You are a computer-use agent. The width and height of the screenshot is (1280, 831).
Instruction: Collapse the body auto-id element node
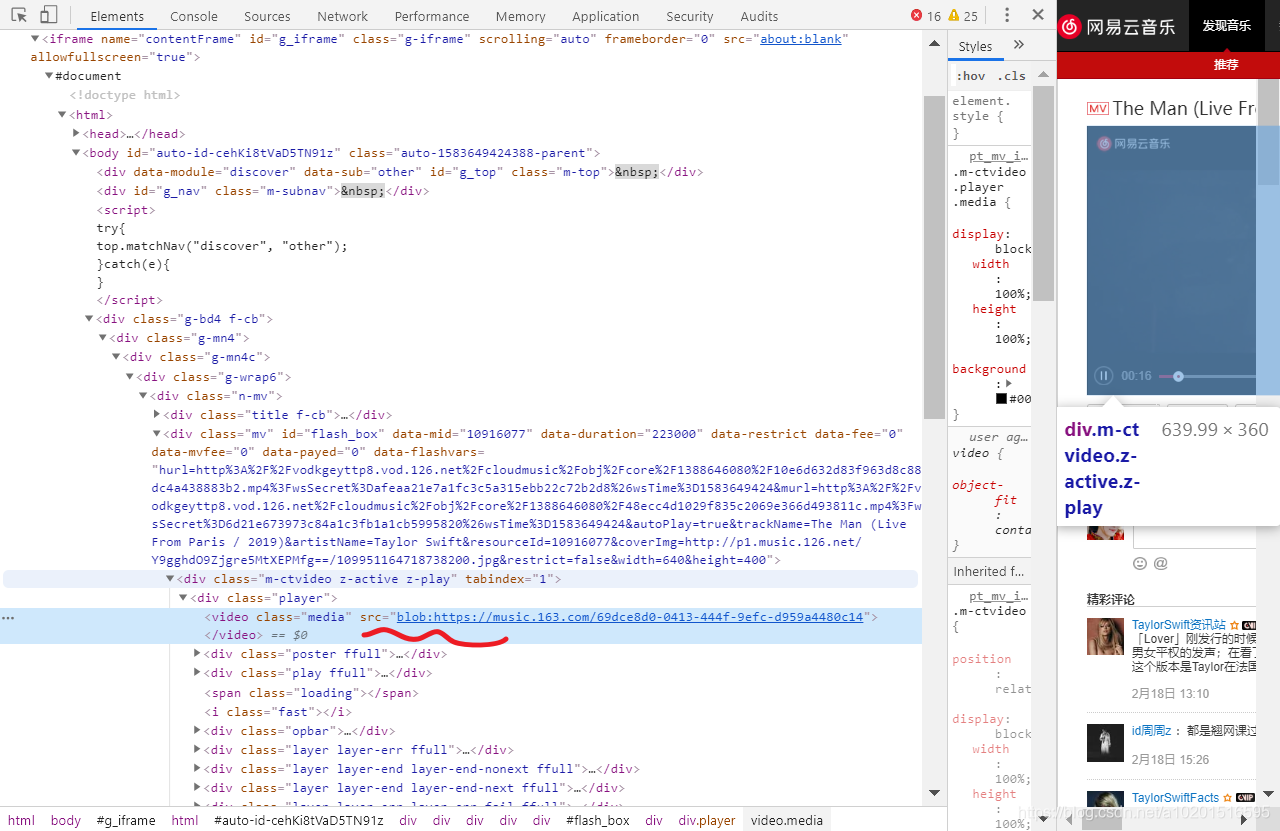click(x=75, y=153)
